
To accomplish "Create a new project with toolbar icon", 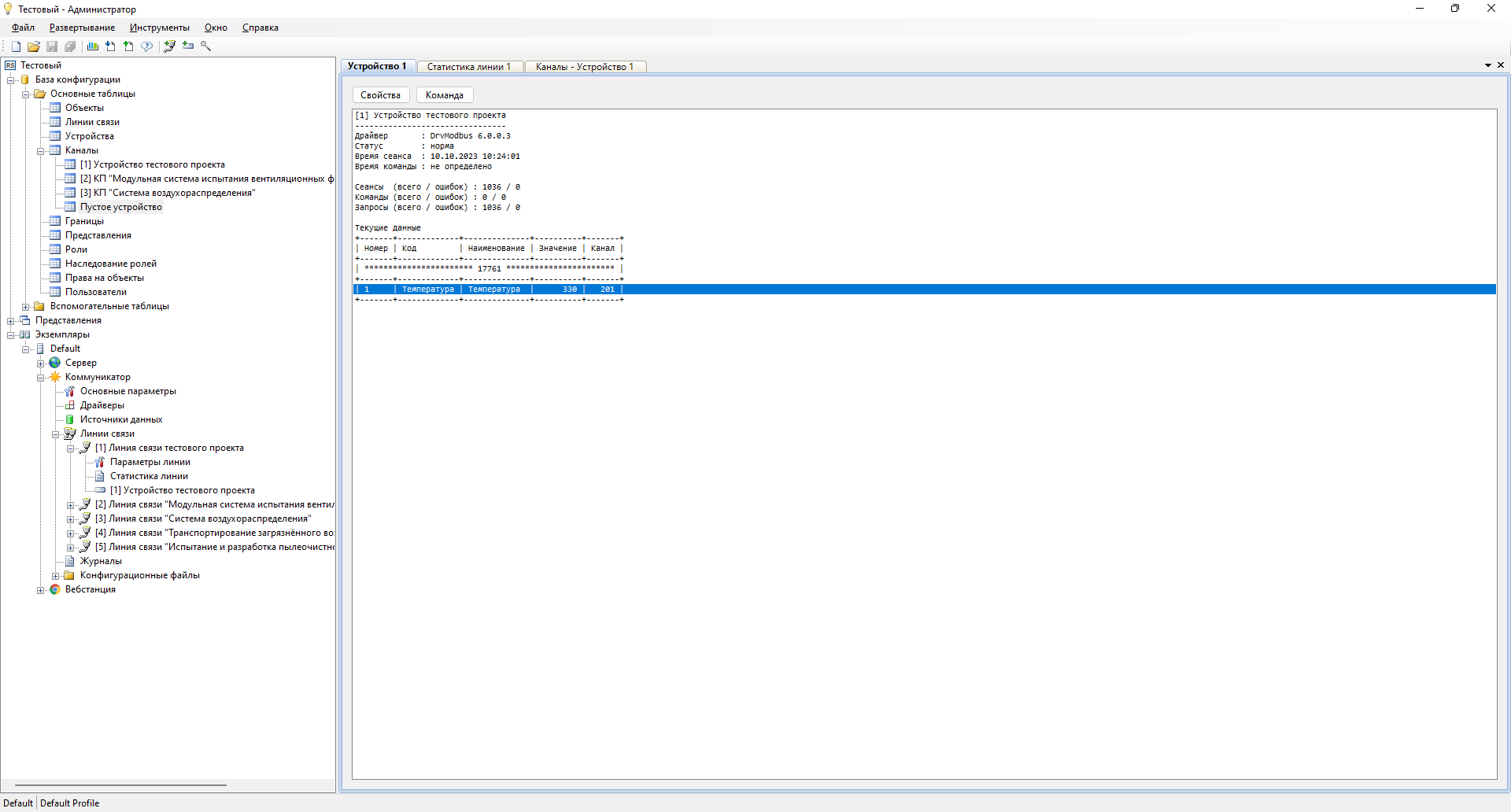I will [x=16, y=46].
